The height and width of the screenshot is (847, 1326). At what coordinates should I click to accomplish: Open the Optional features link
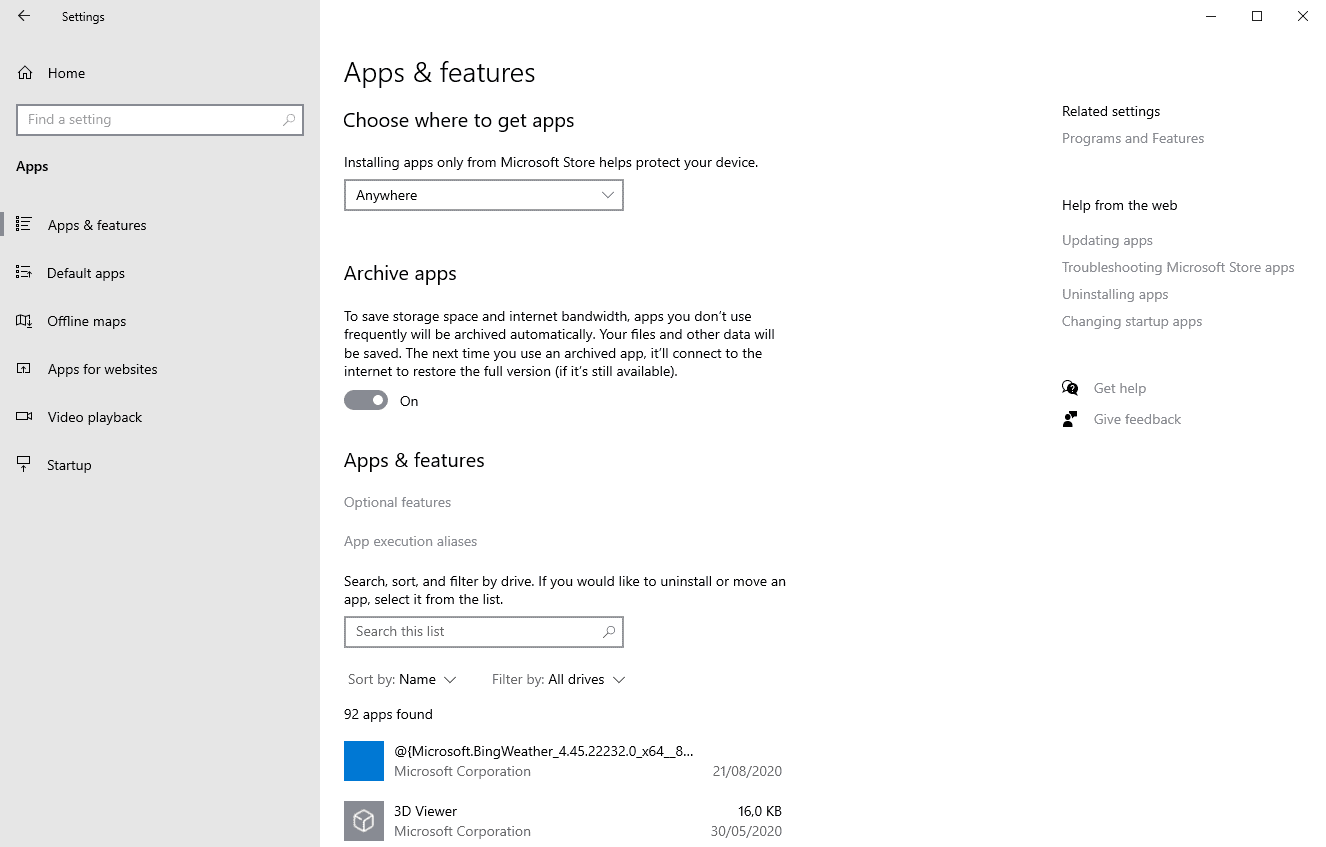pos(397,502)
